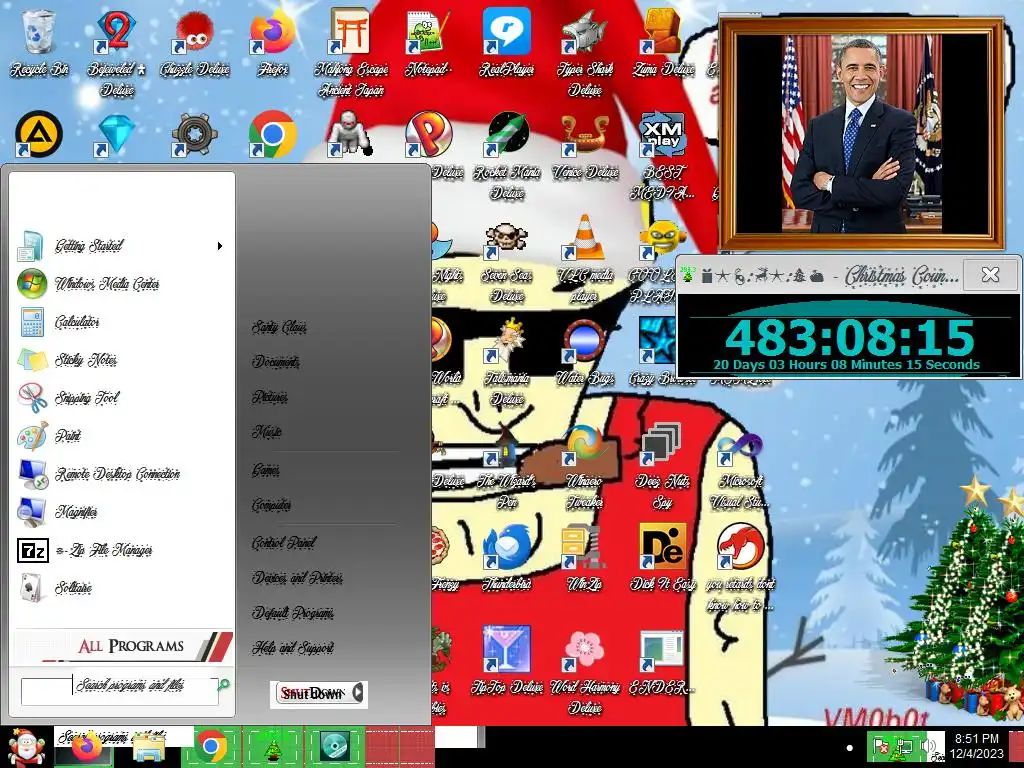Open Devices and Printers link

(297, 578)
